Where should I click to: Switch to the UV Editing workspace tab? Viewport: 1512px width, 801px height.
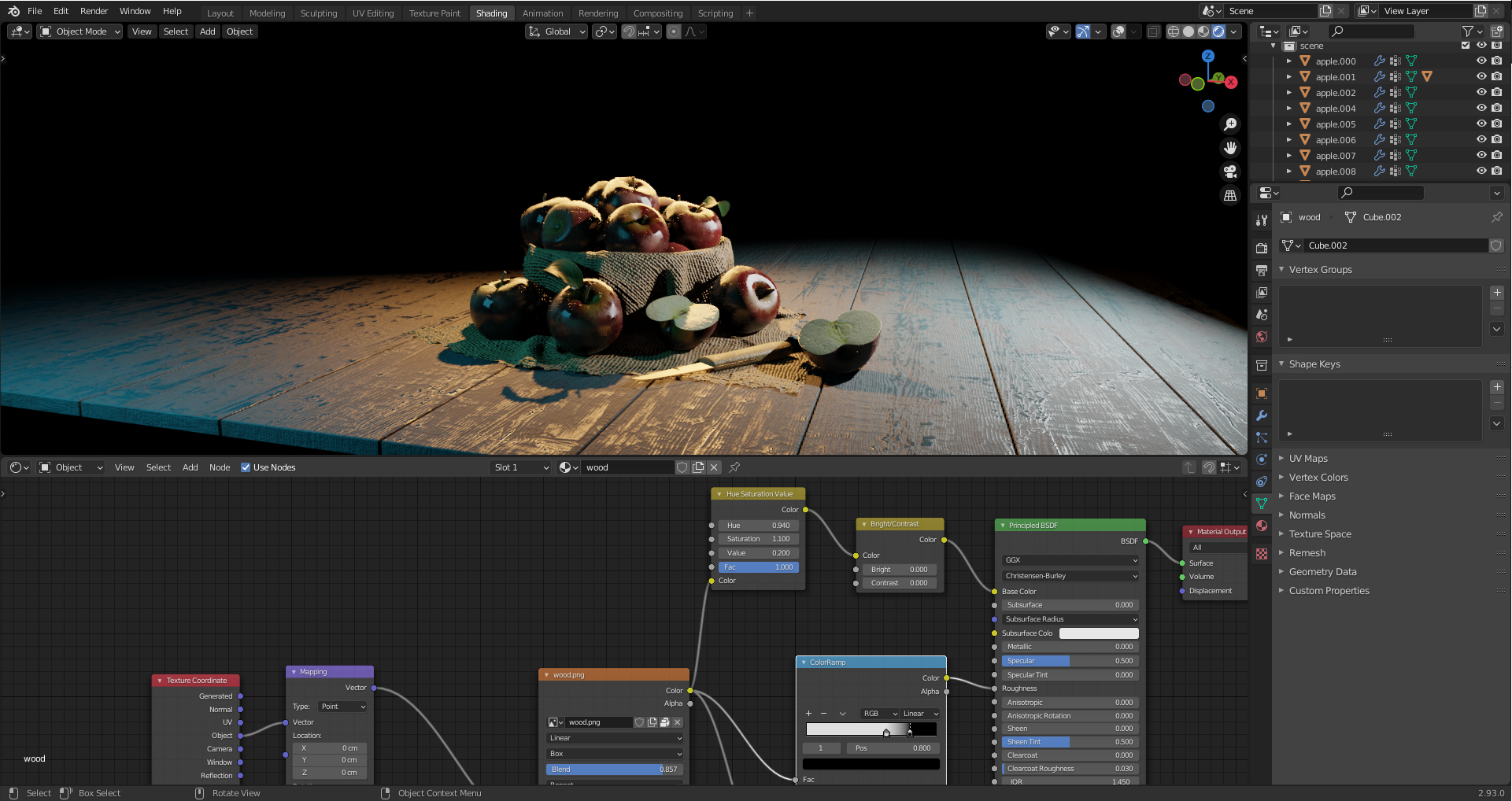(373, 13)
